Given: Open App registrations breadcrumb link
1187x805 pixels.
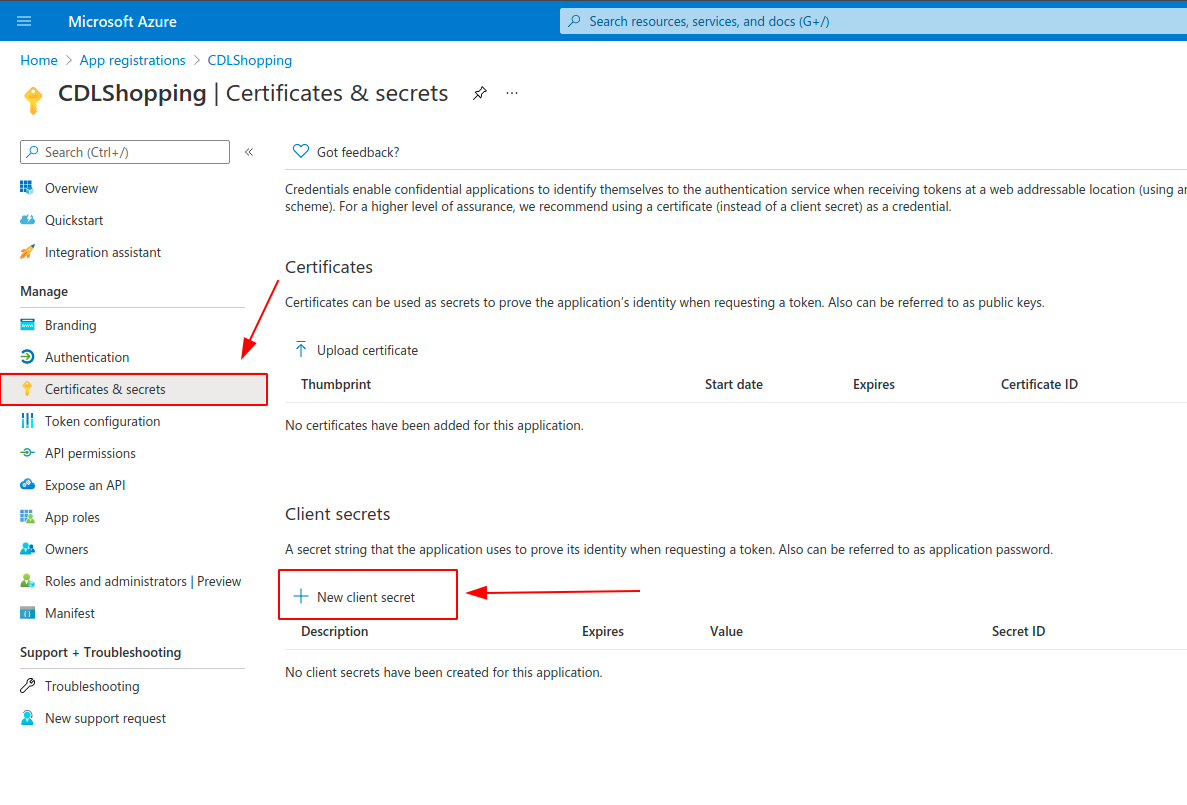Looking at the screenshot, I should pyautogui.click(x=132, y=60).
